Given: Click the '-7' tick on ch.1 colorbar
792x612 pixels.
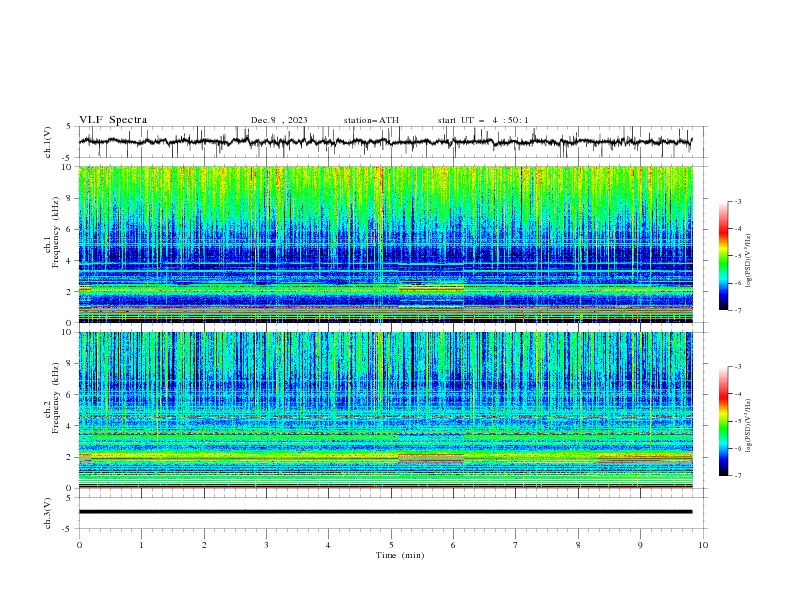Looking at the screenshot, I should pyautogui.click(x=737, y=310).
